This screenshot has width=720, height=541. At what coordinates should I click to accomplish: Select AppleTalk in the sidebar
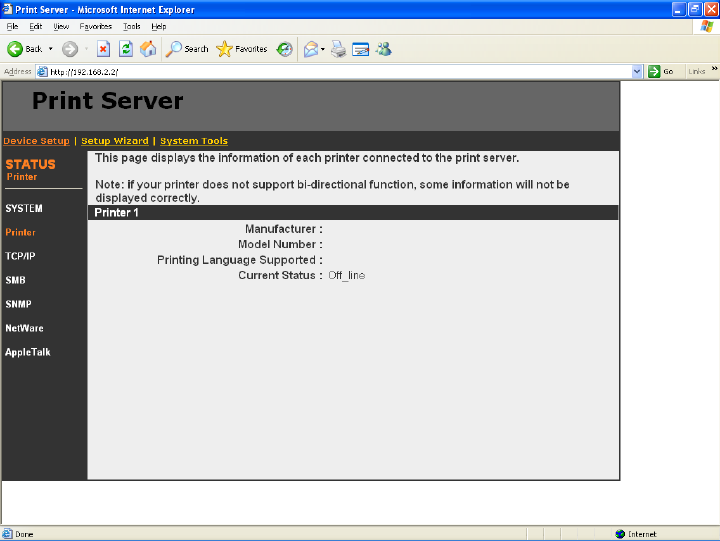tap(28, 352)
